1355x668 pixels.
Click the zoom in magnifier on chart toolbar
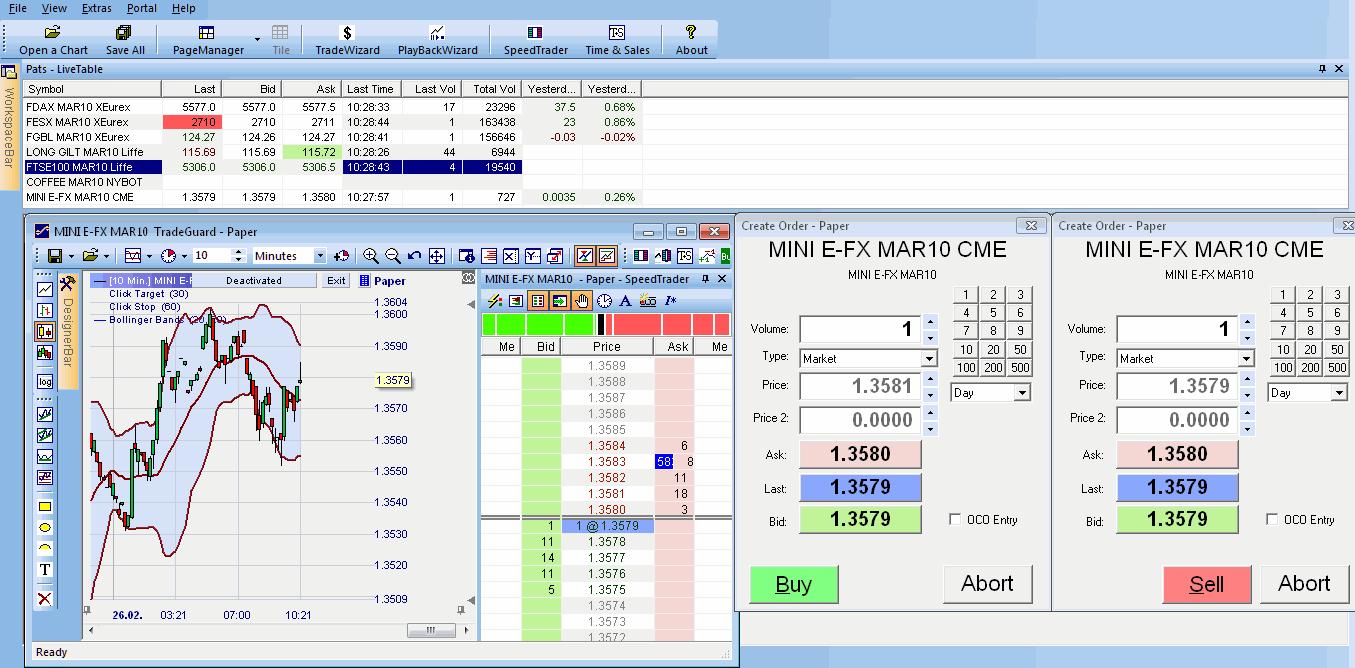coord(371,256)
